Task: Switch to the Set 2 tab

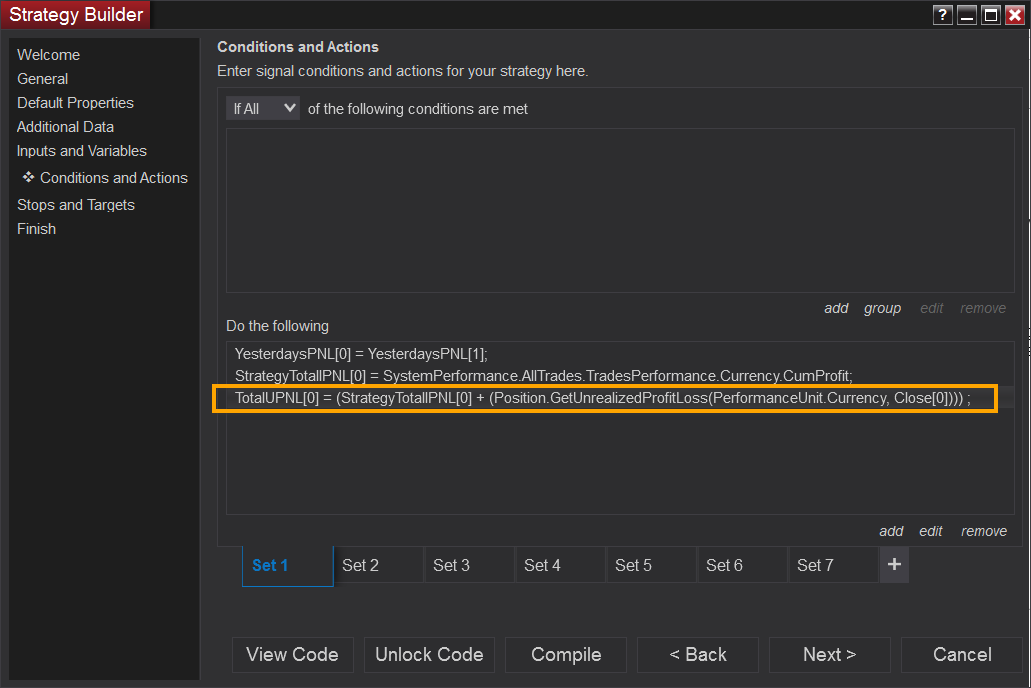Action: [x=361, y=565]
